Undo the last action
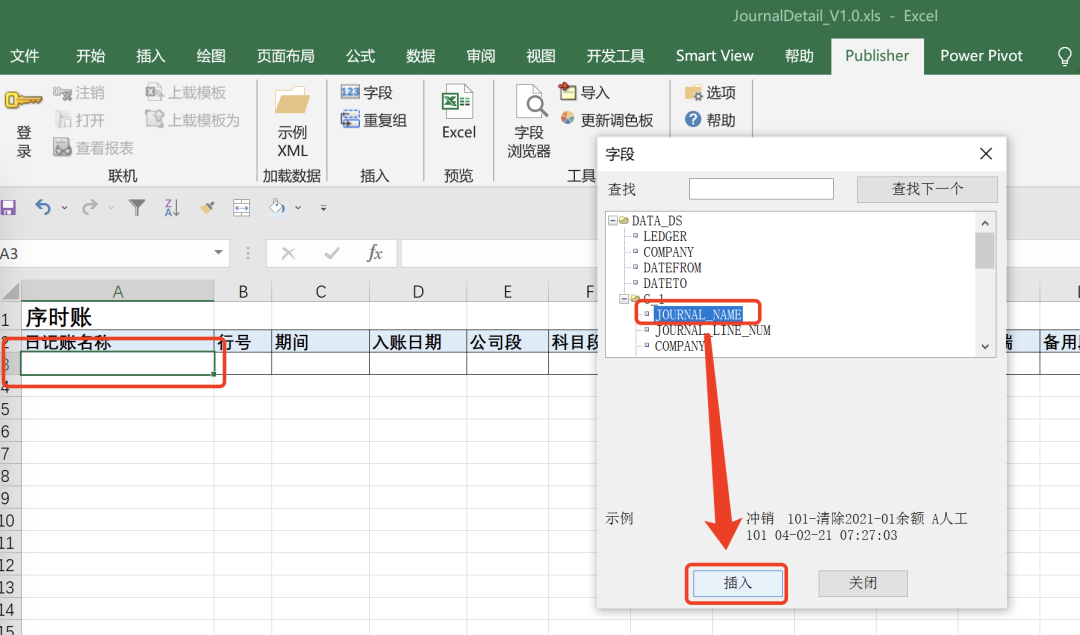The image size is (1080, 635). click(43, 207)
